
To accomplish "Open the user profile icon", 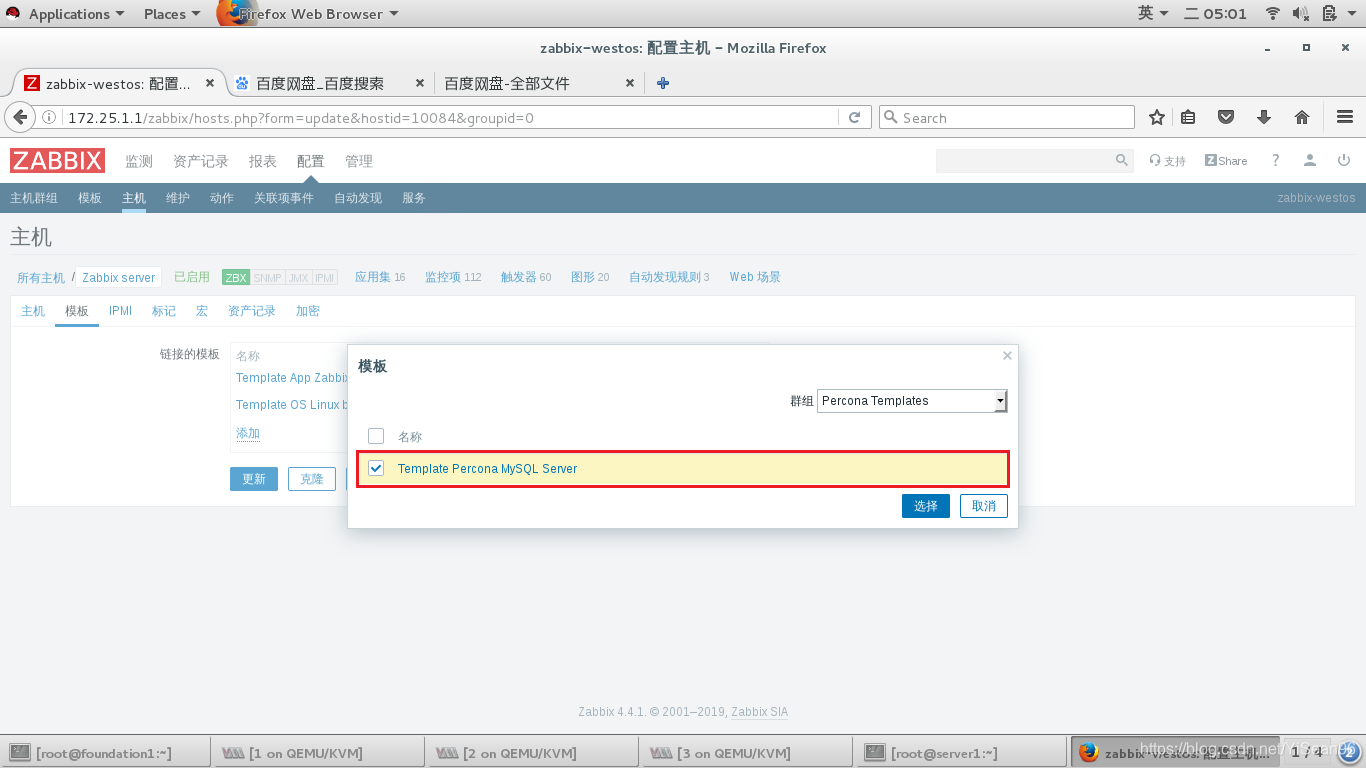I will [1310, 160].
